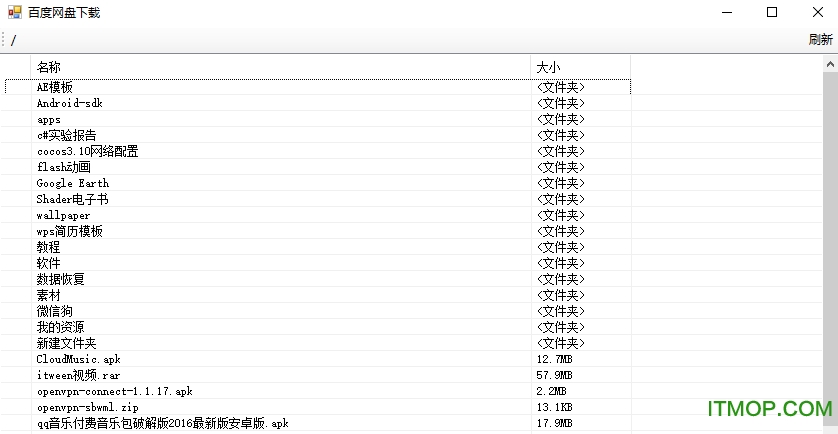The height and width of the screenshot is (434, 838).
Task: Click <文件夹> size cell for wallpaper
Action: (x=561, y=215)
